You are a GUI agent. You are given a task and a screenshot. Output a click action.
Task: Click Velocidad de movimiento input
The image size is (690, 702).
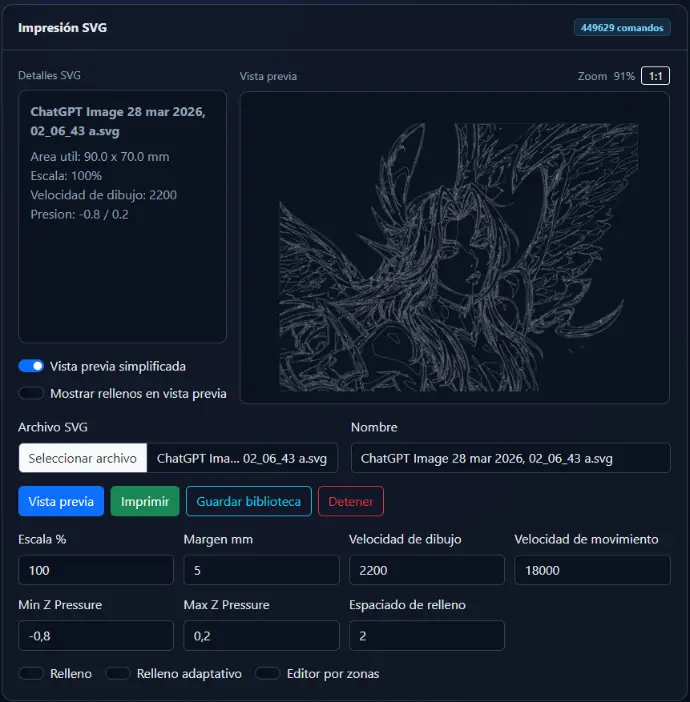[592, 570]
